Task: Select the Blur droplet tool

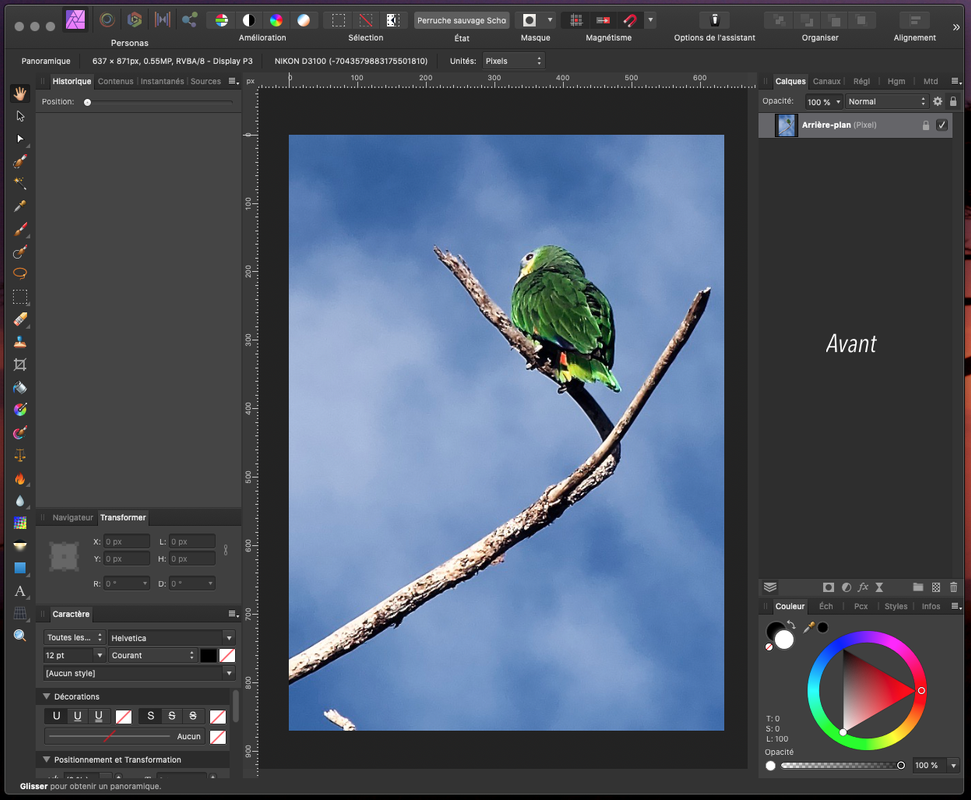Action: (x=20, y=500)
